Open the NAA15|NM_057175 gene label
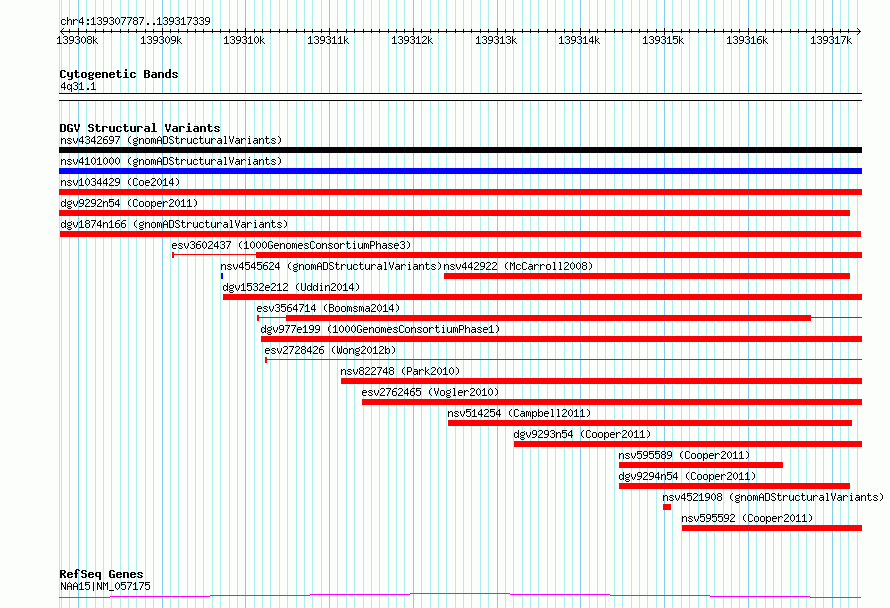Viewport: 890px width, 608px height. pos(105,586)
